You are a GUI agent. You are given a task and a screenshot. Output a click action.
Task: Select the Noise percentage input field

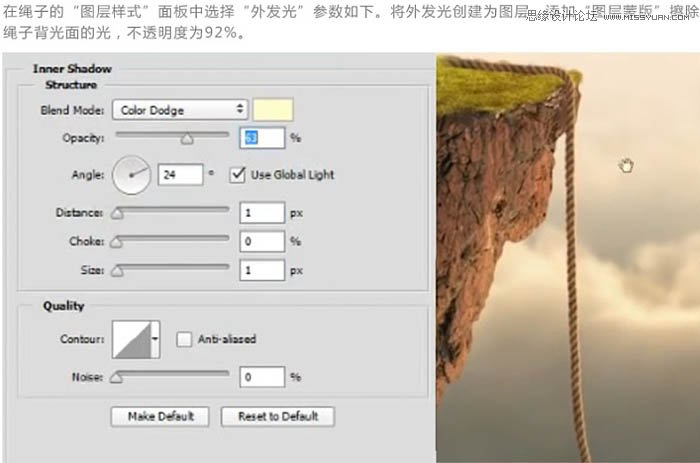261,378
